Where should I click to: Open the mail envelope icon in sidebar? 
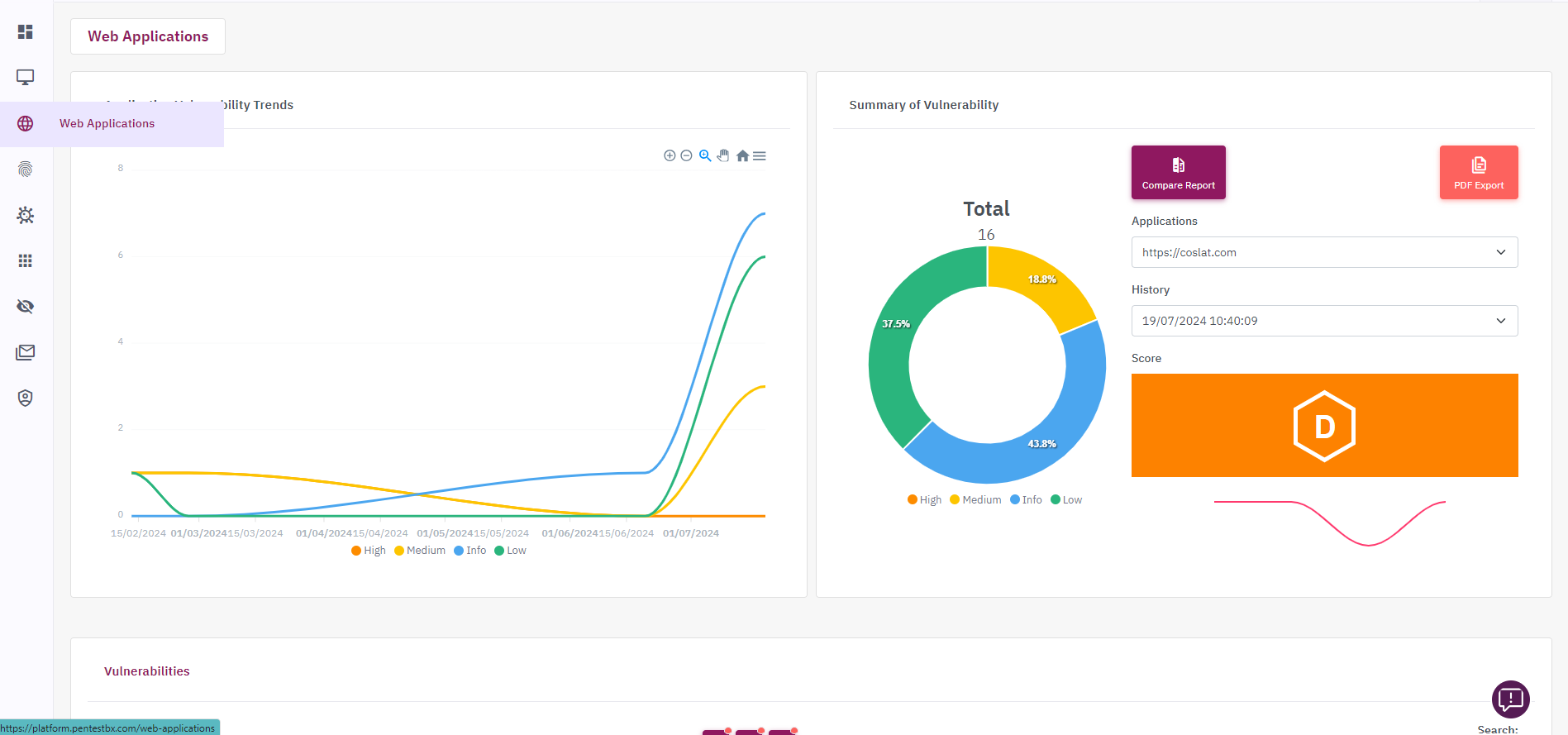click(26, 352)
